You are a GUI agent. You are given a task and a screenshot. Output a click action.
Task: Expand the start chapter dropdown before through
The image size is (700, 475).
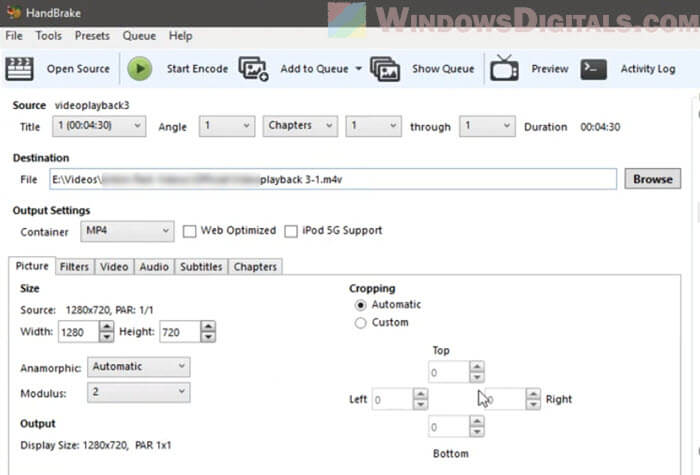(373, 126)
